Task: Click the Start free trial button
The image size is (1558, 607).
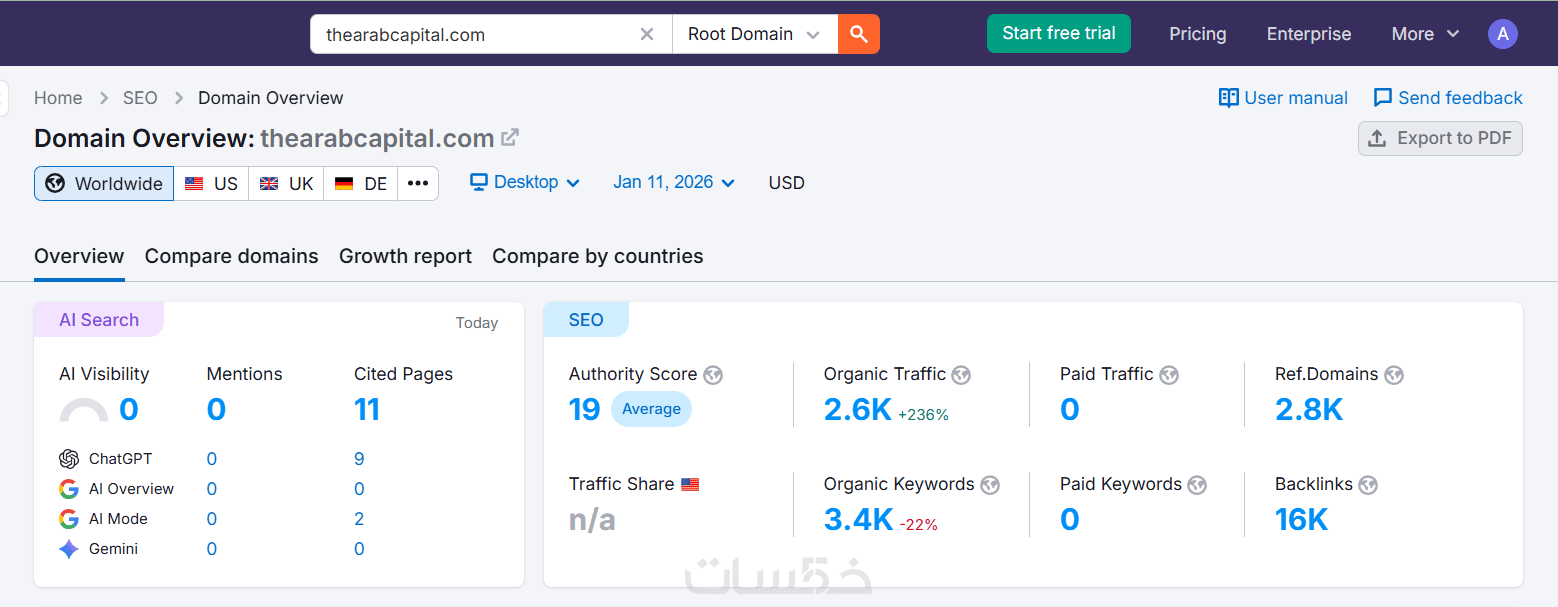Action: click(1058, 33)
